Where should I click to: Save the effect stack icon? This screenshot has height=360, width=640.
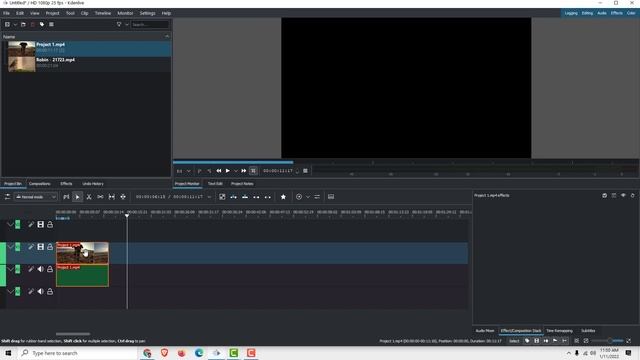[x=604, y=196]
